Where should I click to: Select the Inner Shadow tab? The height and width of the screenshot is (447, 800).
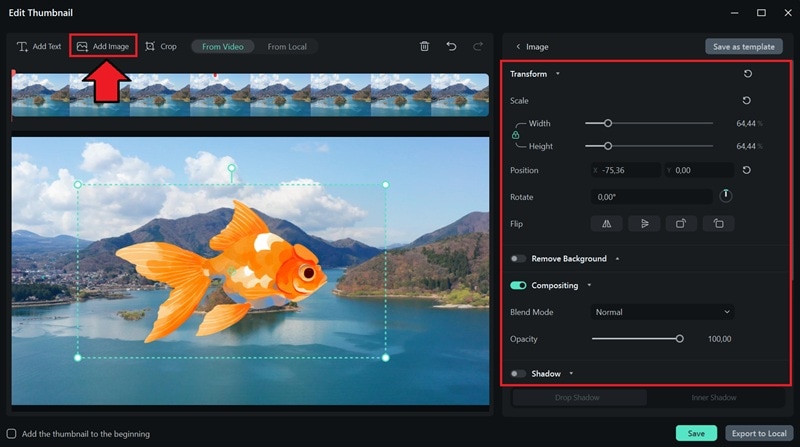click(714, 398)
